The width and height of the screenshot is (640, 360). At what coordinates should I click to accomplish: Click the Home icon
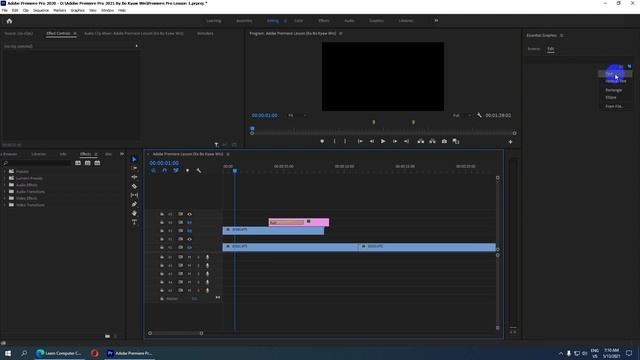tap(9, 21)
